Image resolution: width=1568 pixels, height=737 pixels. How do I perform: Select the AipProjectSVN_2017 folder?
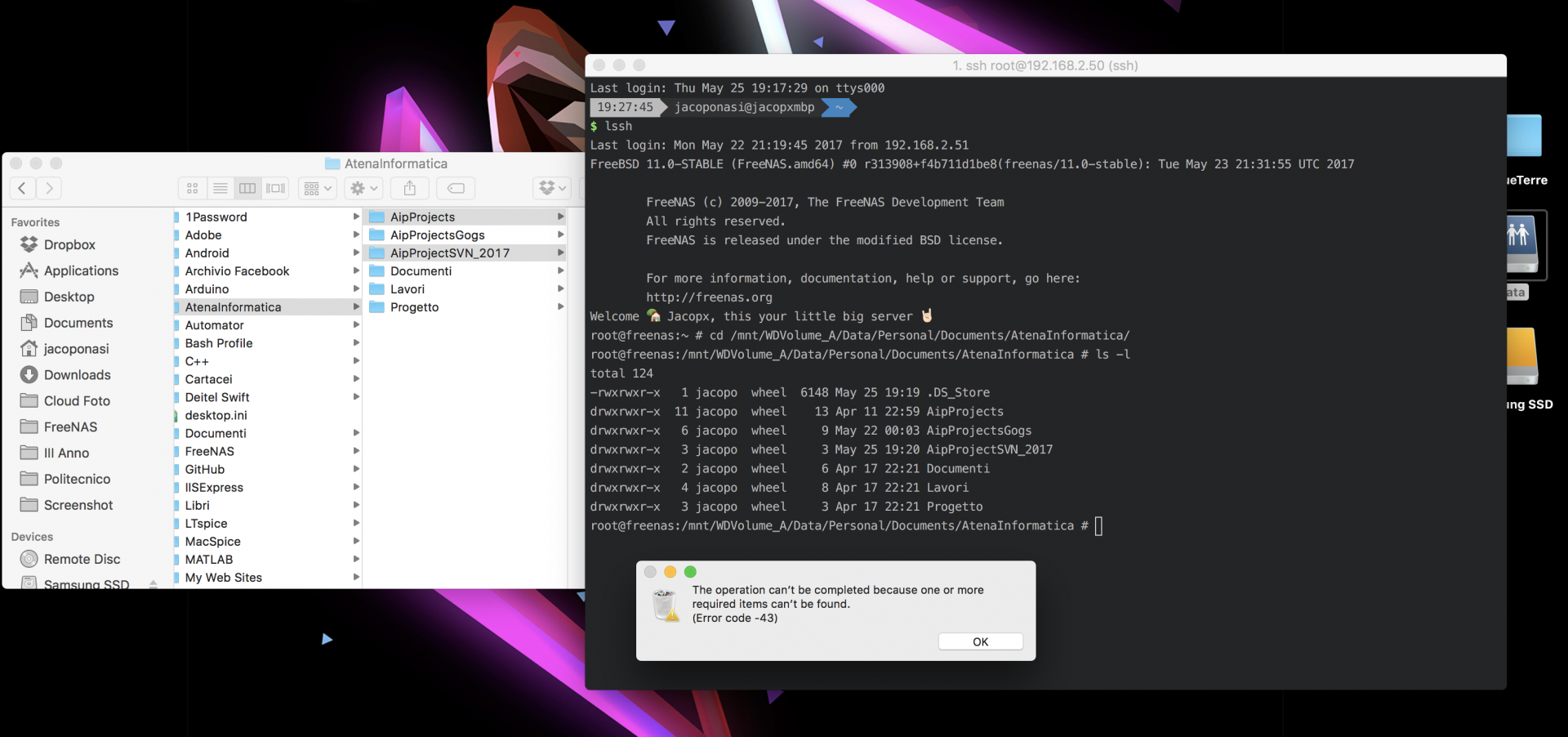pyautogui.click(x=465, y=253)
